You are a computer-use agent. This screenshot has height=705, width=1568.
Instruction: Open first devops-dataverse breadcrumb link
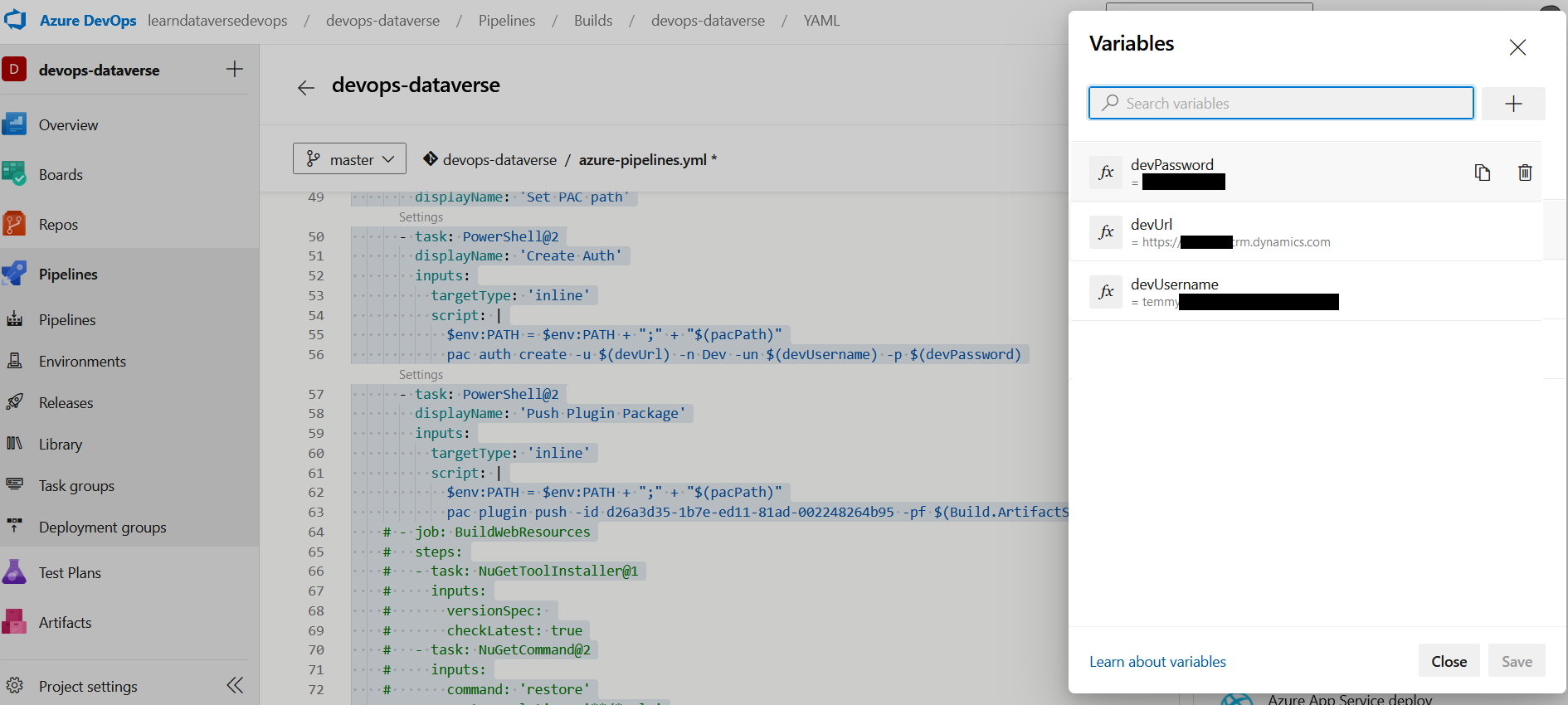[382, 21]
